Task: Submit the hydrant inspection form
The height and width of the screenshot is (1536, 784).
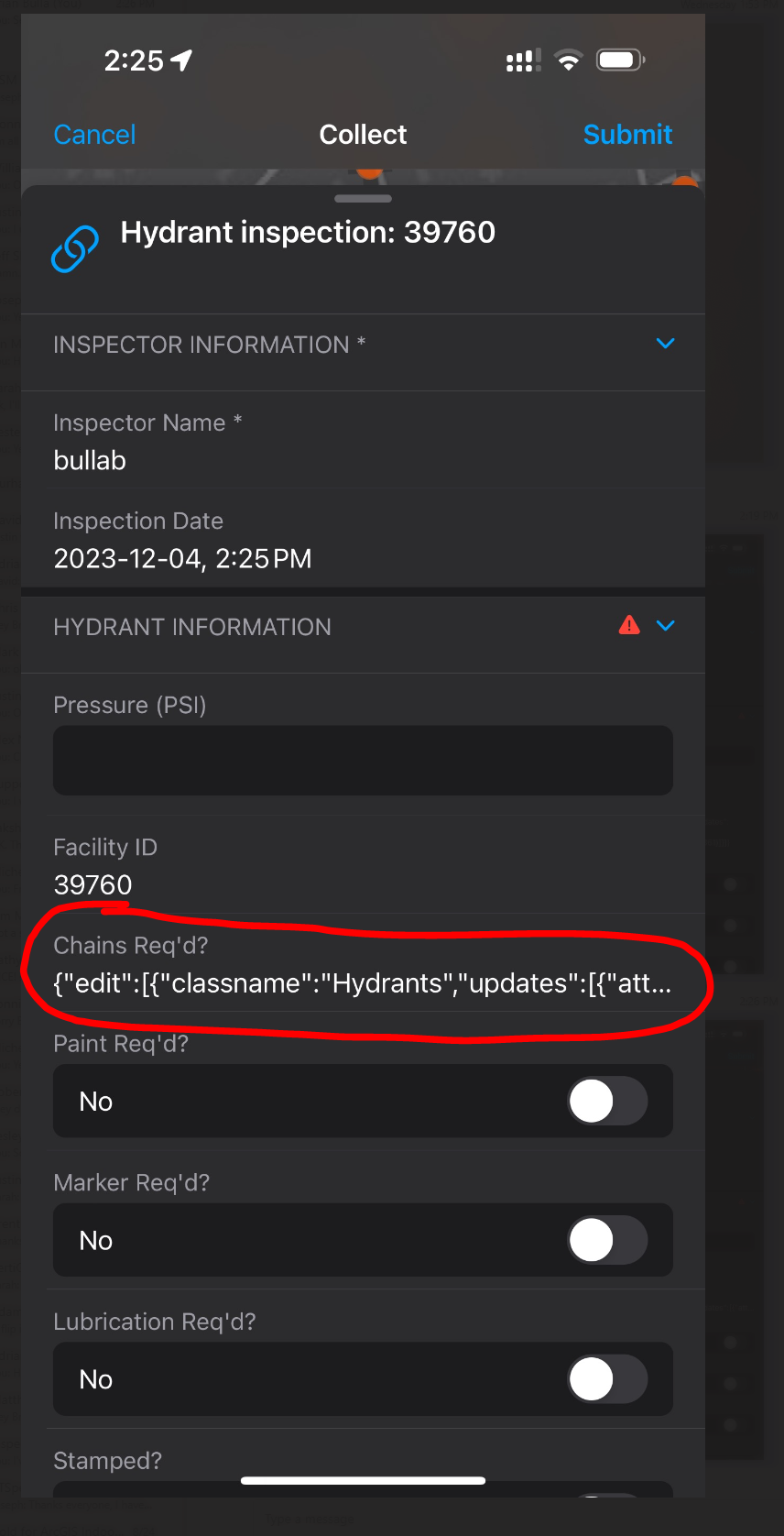Action: [x=627, y=135]
